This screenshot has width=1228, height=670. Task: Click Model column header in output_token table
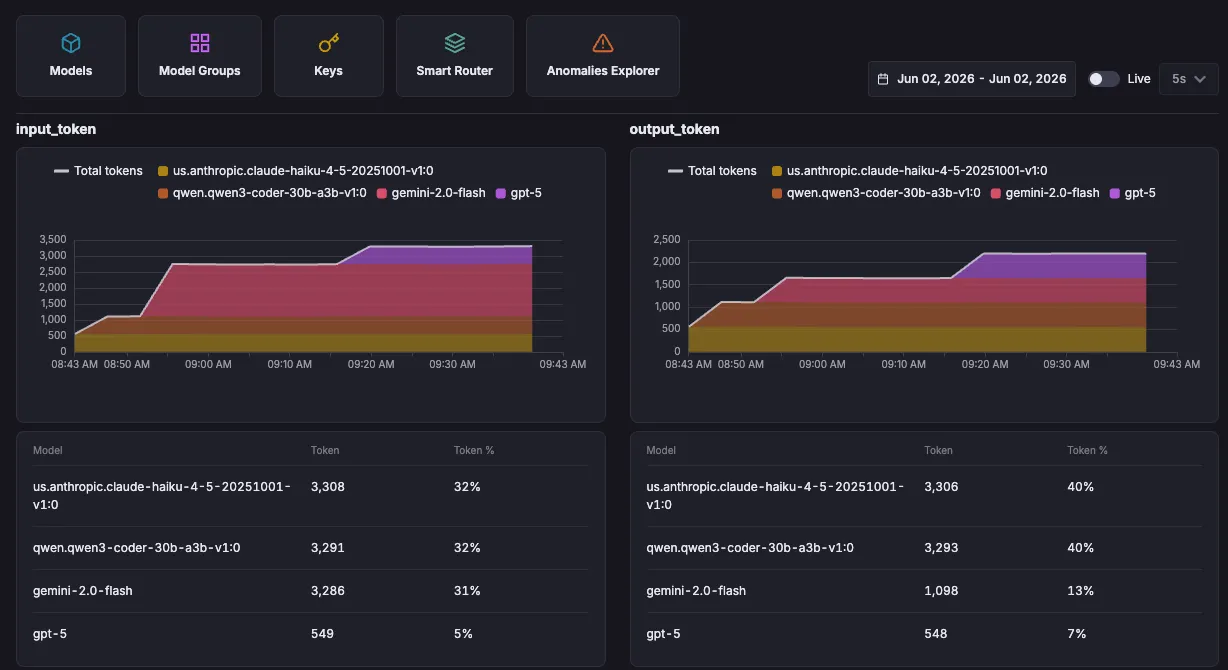(661, 451)
